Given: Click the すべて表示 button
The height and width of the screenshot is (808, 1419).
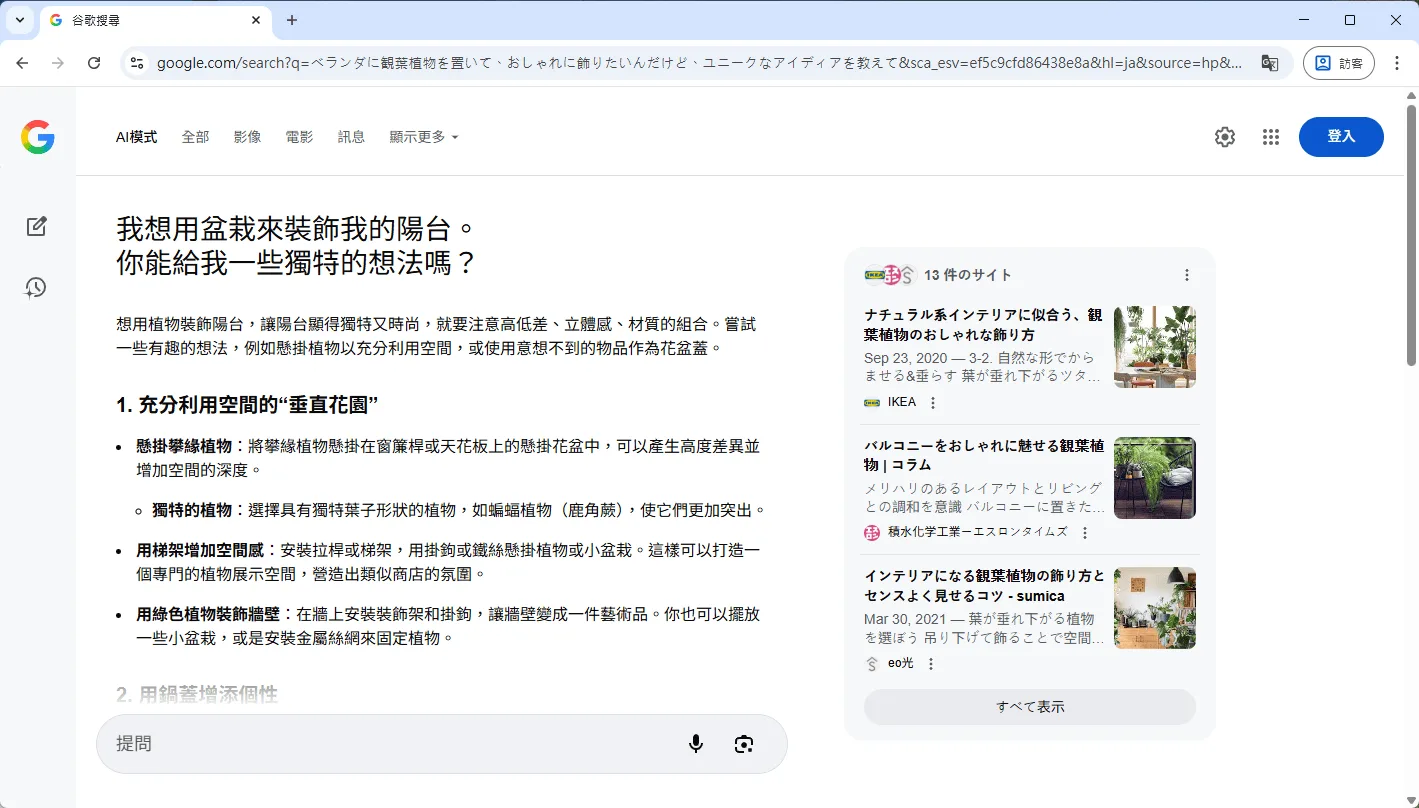Looking at the screenshot, I should click(1029, 706).
